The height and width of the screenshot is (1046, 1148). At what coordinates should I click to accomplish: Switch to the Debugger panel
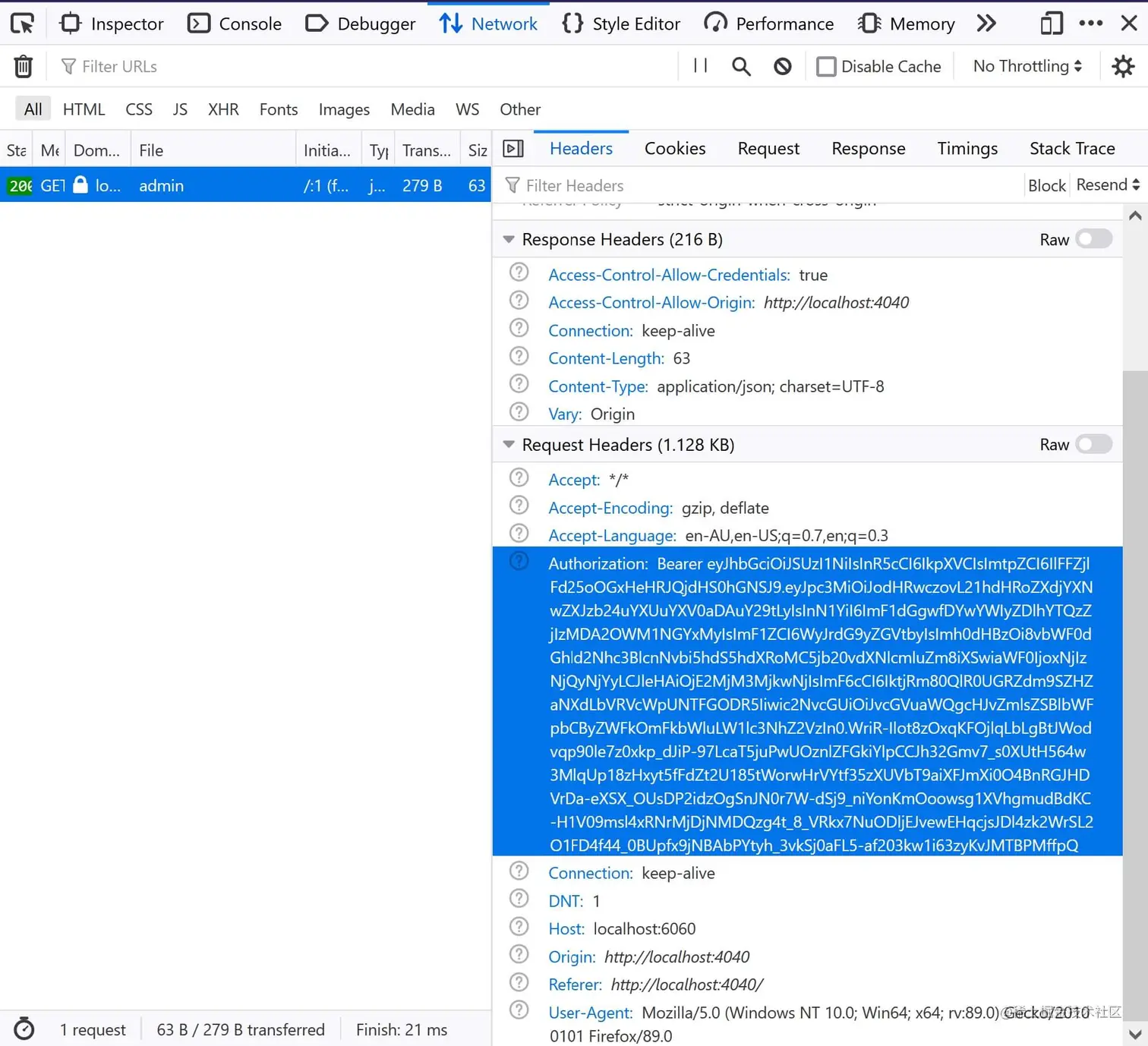[x=361, y=24]
